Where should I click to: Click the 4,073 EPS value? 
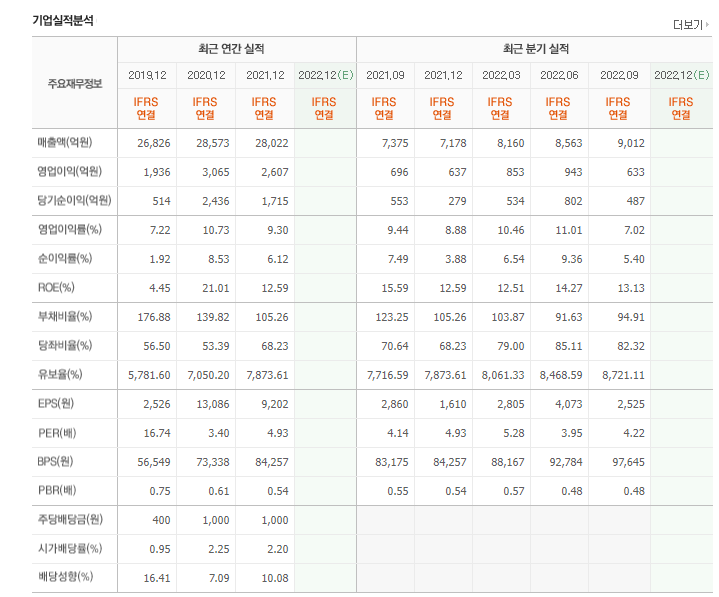pos(569,404)
